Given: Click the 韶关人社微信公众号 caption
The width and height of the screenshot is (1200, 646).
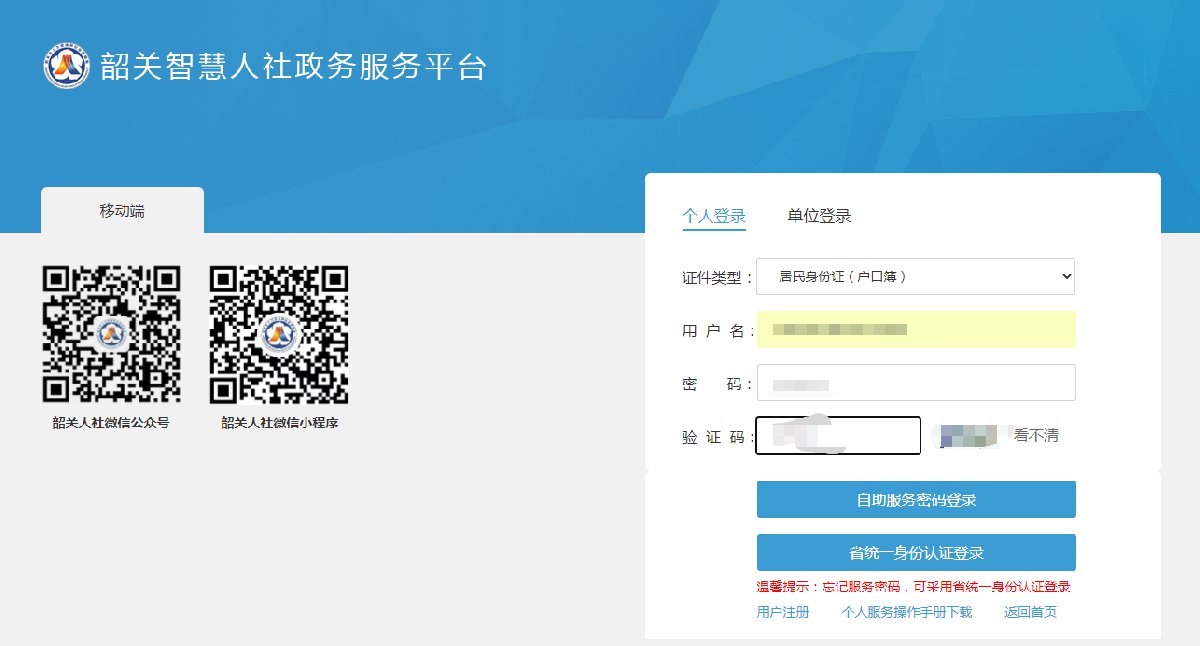Looking at the screenshot, I should click(111, 423).
